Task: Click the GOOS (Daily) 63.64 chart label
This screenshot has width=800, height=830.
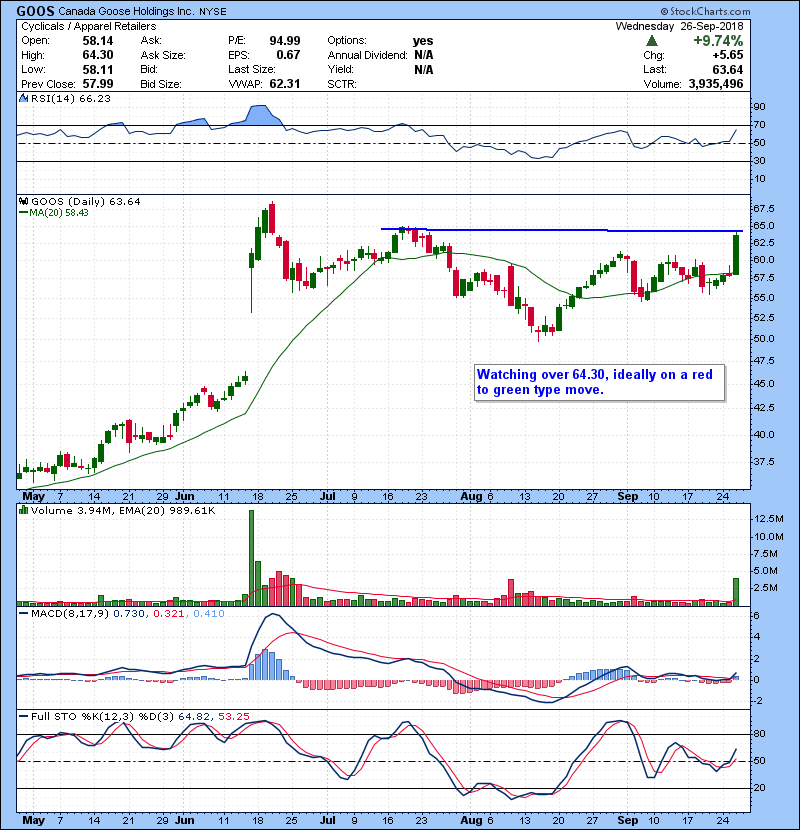Action: (86, 201)
